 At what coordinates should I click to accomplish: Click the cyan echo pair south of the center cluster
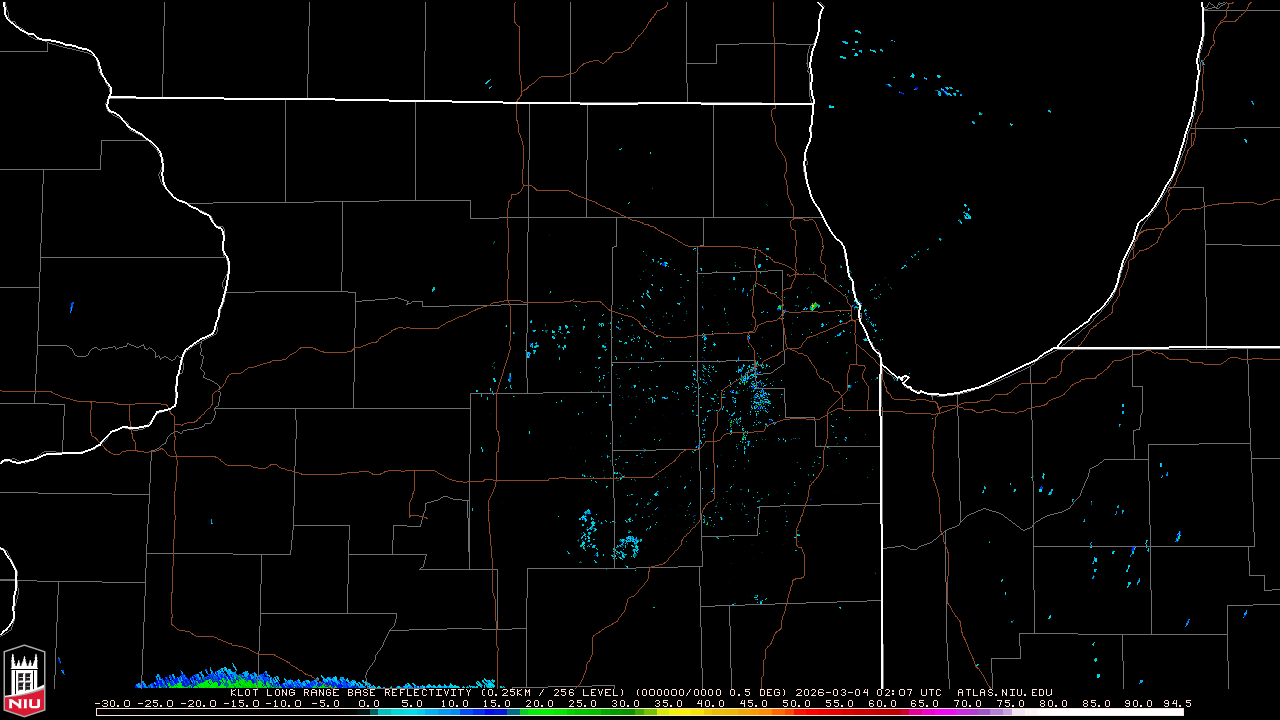pyautogui.click(x=608, y=536)
